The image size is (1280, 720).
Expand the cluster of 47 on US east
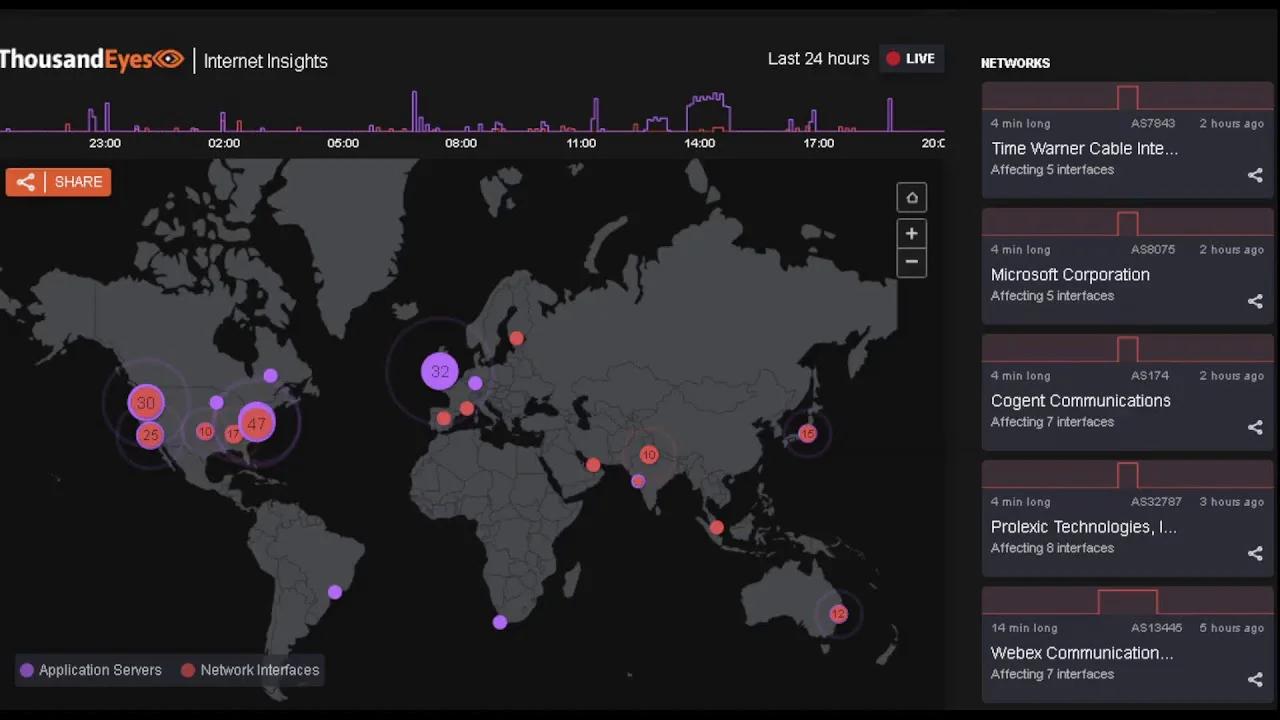pyautogui.click(x=257, y=423)
